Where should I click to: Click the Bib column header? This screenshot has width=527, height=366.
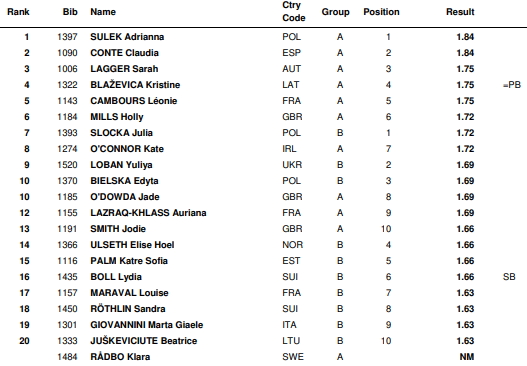[x=70, y=12]
